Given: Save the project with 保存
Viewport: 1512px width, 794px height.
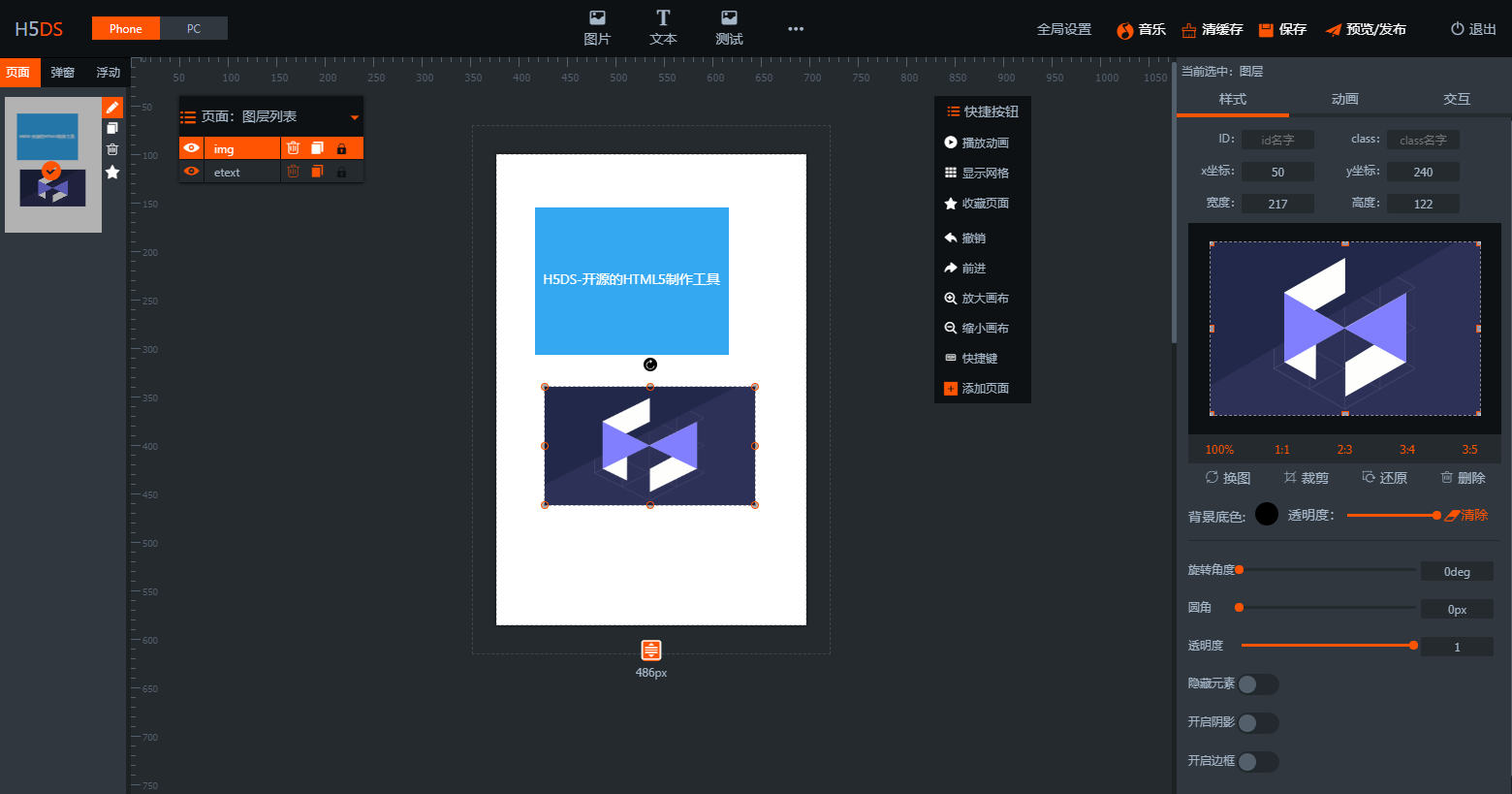Looking at the screenshot, I should tap(1282, 30).
